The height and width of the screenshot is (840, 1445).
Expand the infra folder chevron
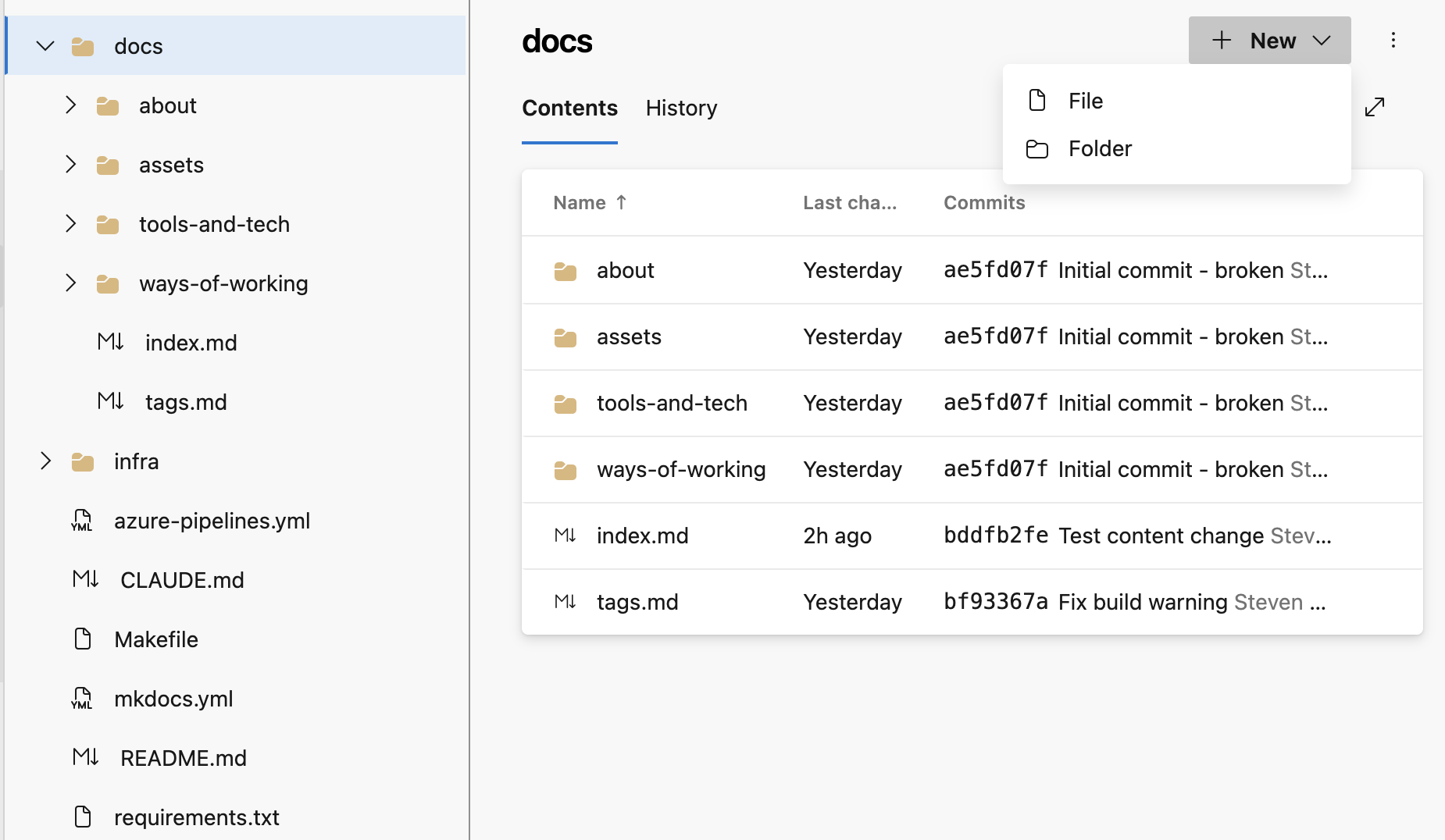[x=45, y=461]
